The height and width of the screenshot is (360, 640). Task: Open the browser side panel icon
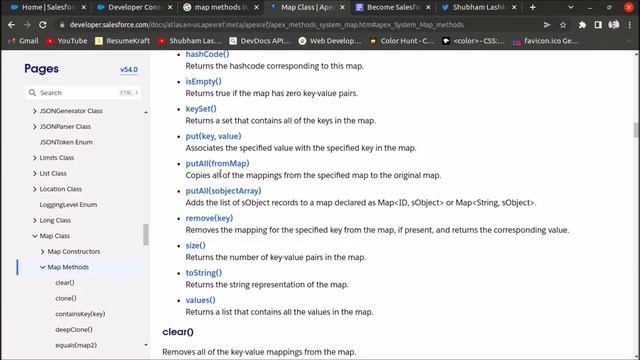tap(598, 25)
